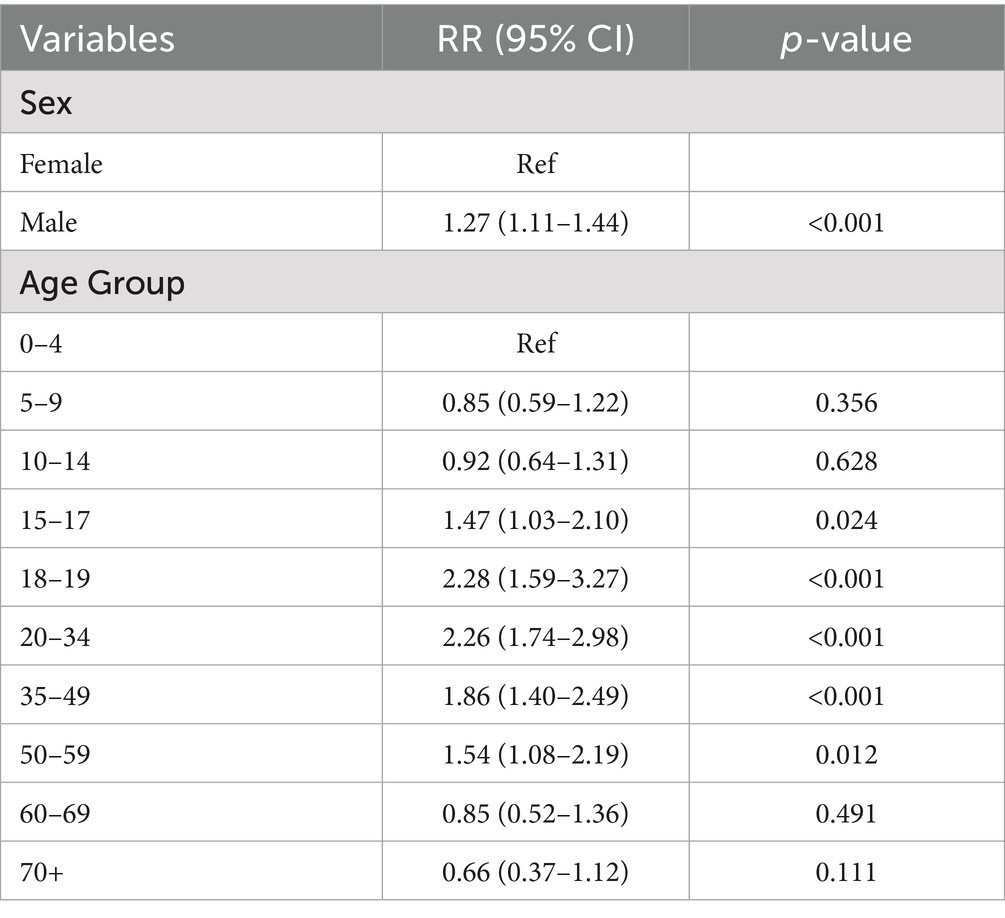
Task: Select the Male RR value 1.27 (1.11–1.44)
Action: [x=535, y=221]
